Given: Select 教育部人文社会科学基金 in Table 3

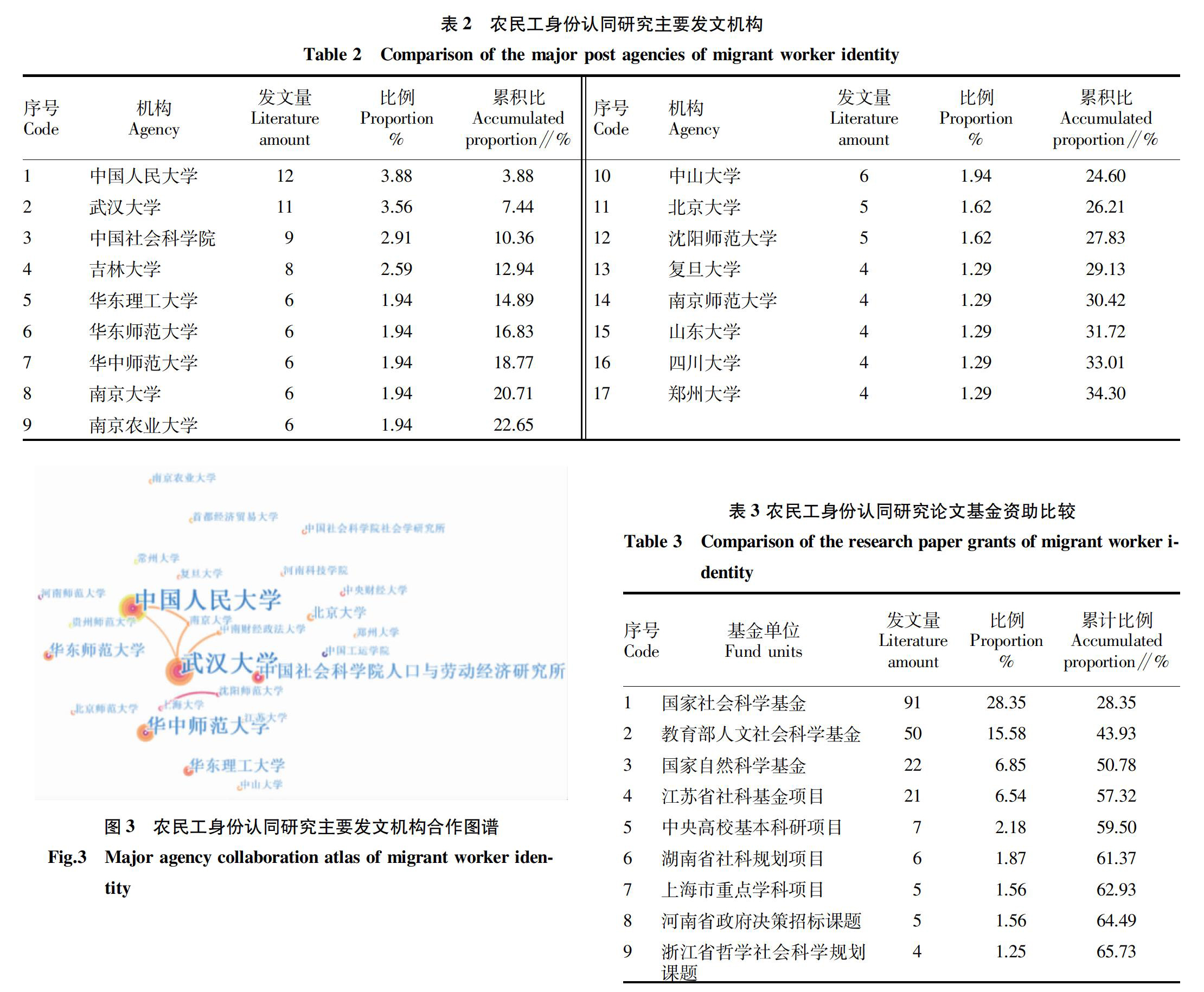Looking at the screenshot, I should pos(761,734).
